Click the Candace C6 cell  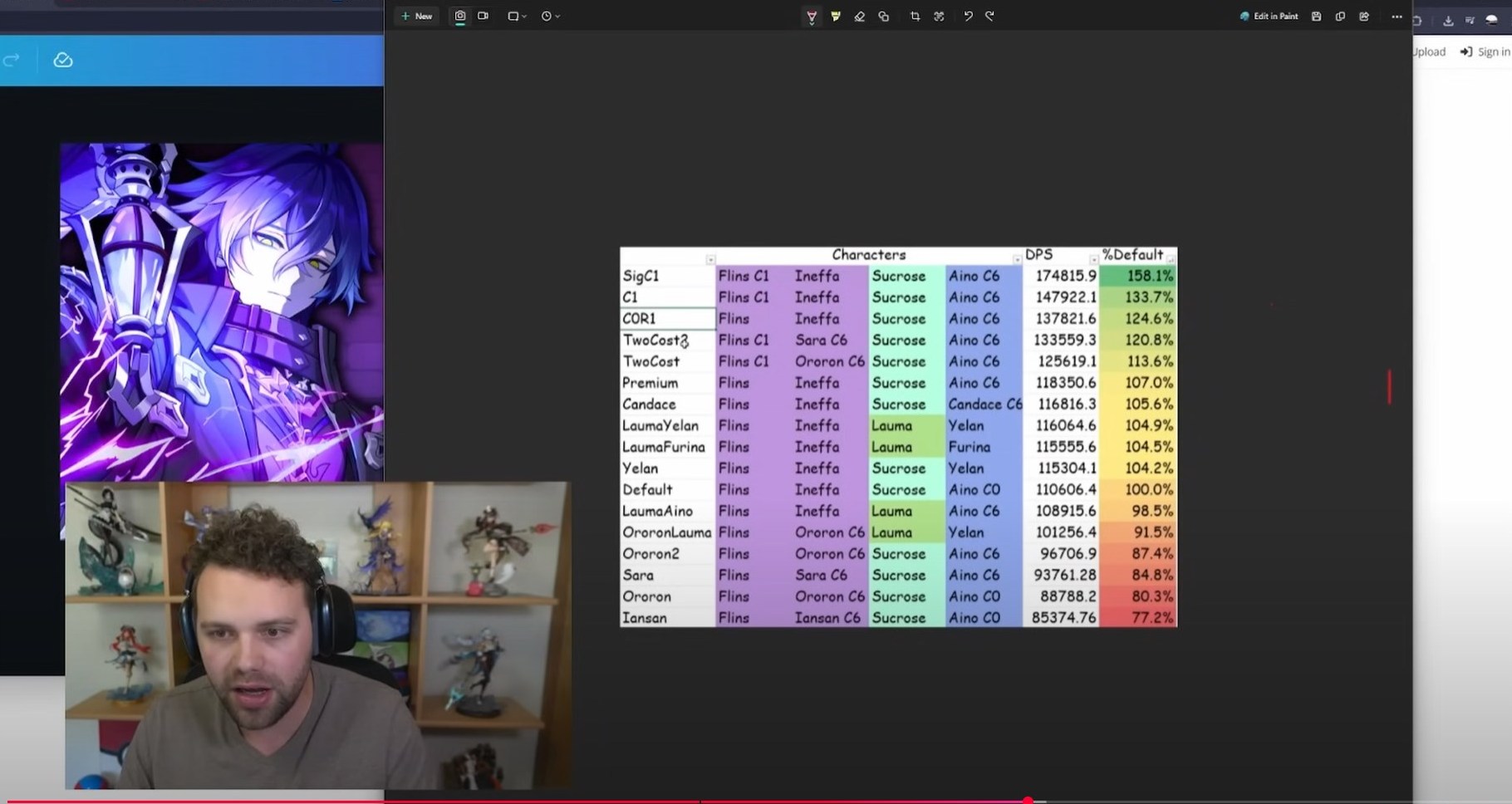(984, 404)
